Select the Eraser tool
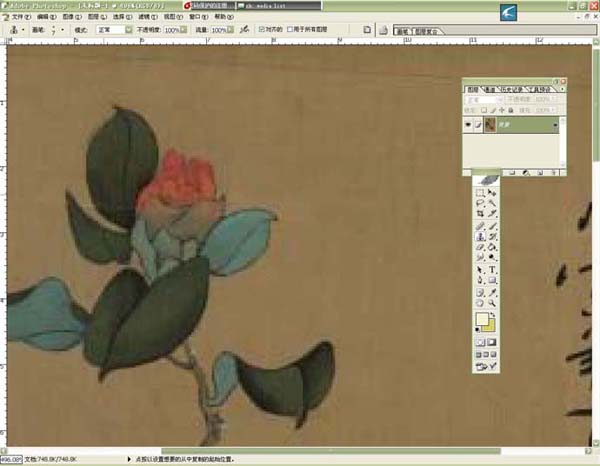 [x=480, y=247]
